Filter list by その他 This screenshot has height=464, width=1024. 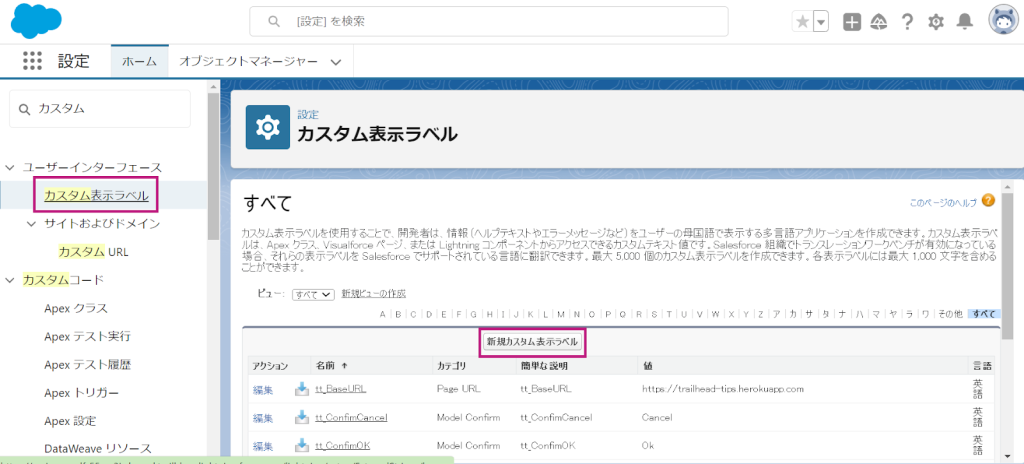point(950,314)
